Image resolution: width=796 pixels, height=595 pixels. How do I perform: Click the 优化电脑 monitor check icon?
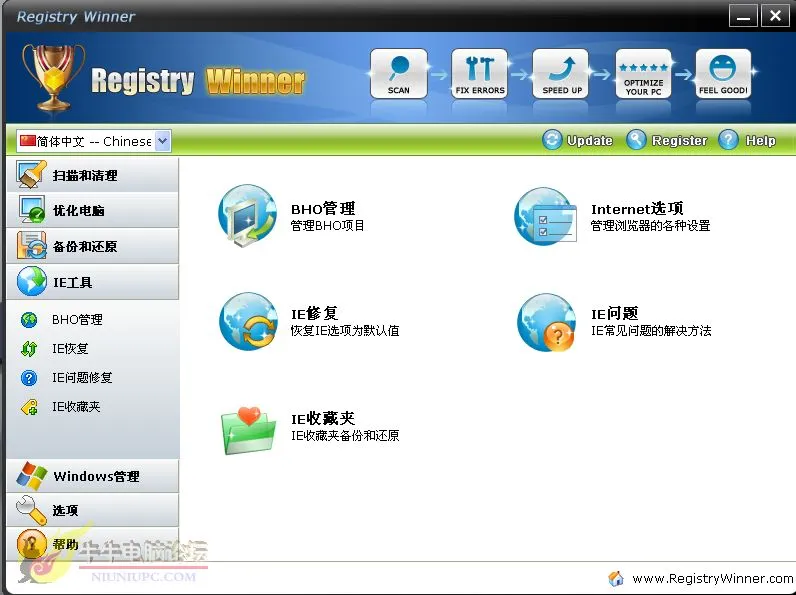[31, 209]
